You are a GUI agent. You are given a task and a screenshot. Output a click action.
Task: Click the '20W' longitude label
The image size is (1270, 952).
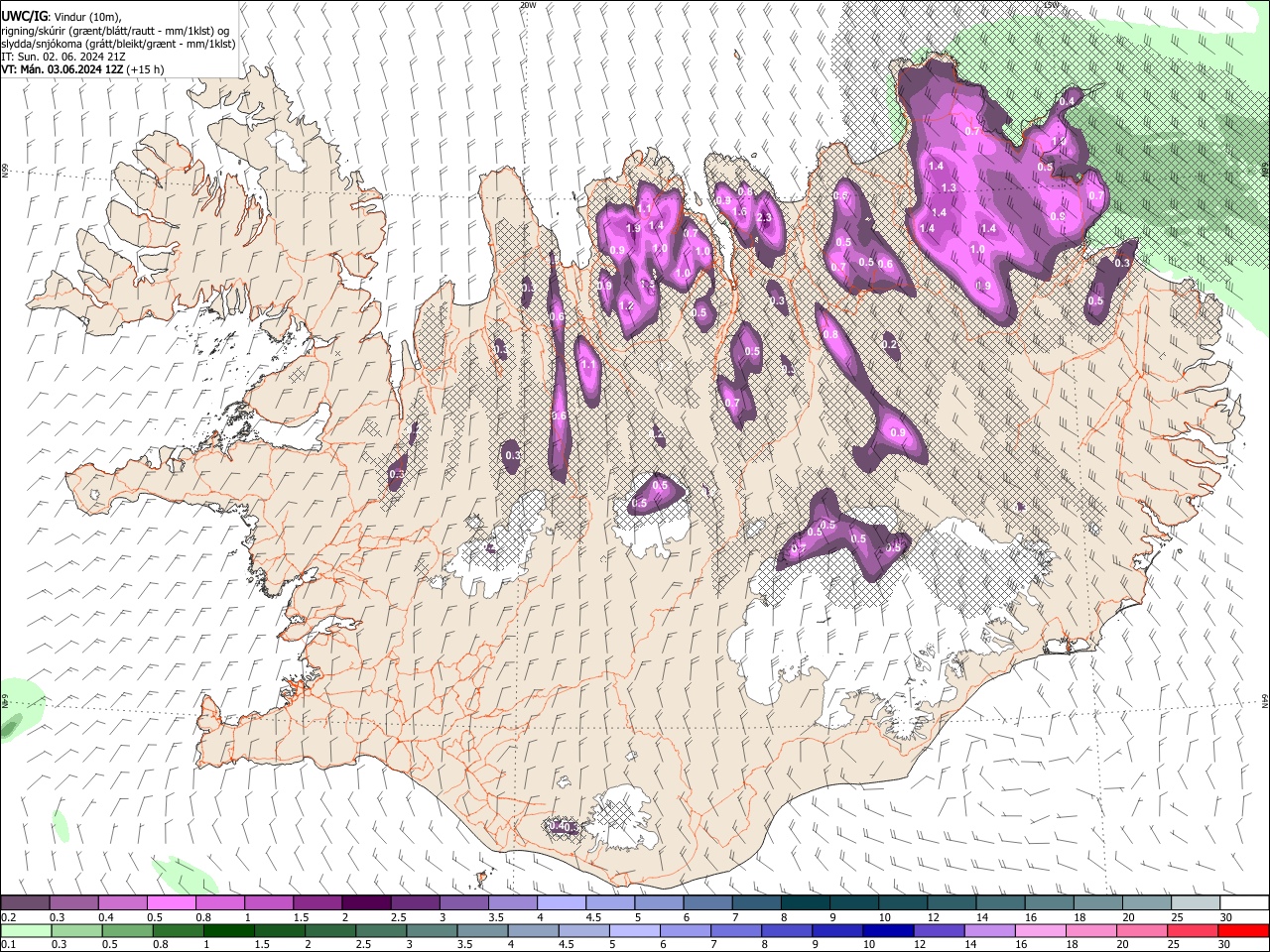pyautogui.click(x=527, y=5)
